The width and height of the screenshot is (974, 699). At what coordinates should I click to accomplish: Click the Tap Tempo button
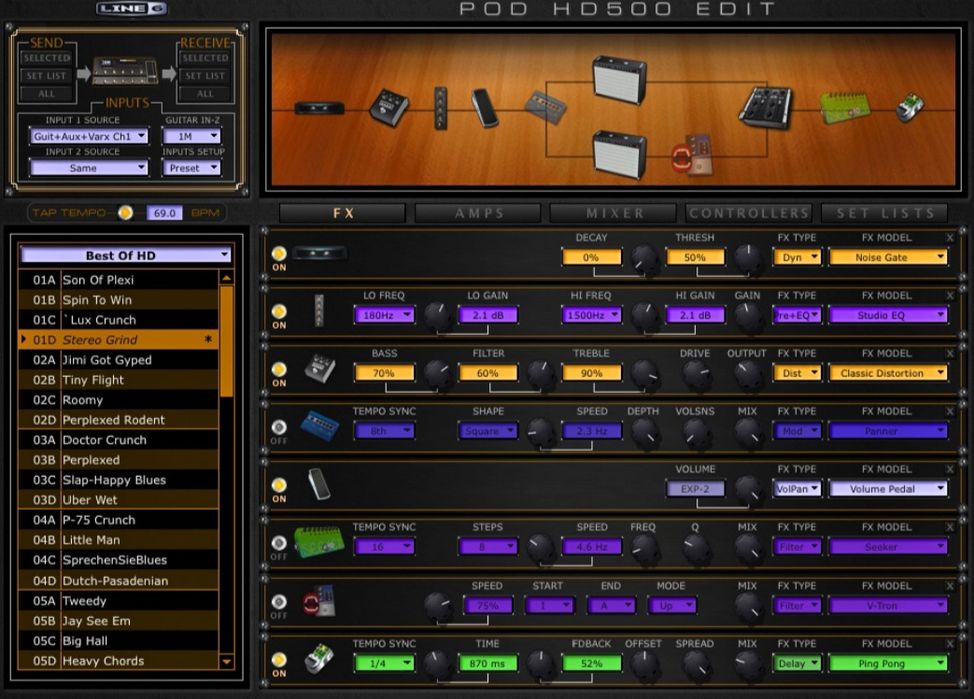125,212
